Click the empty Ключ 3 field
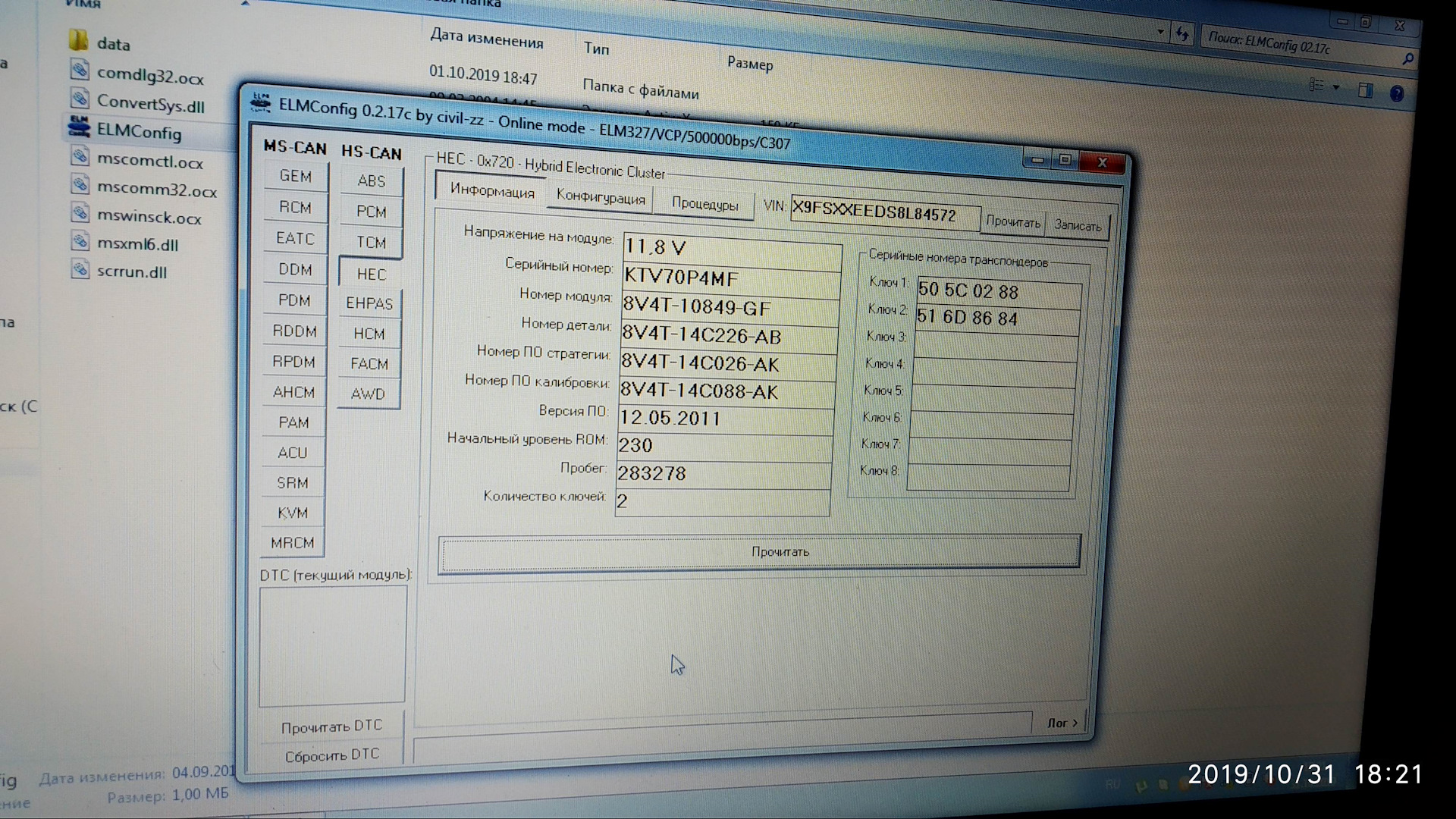This screenshot has height=819, width=1456. point(996,345)
